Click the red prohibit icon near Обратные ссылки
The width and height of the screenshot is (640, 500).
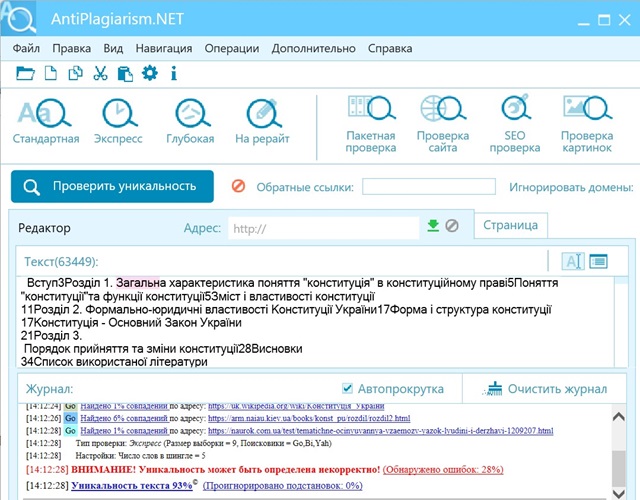[x=238, y=186]
